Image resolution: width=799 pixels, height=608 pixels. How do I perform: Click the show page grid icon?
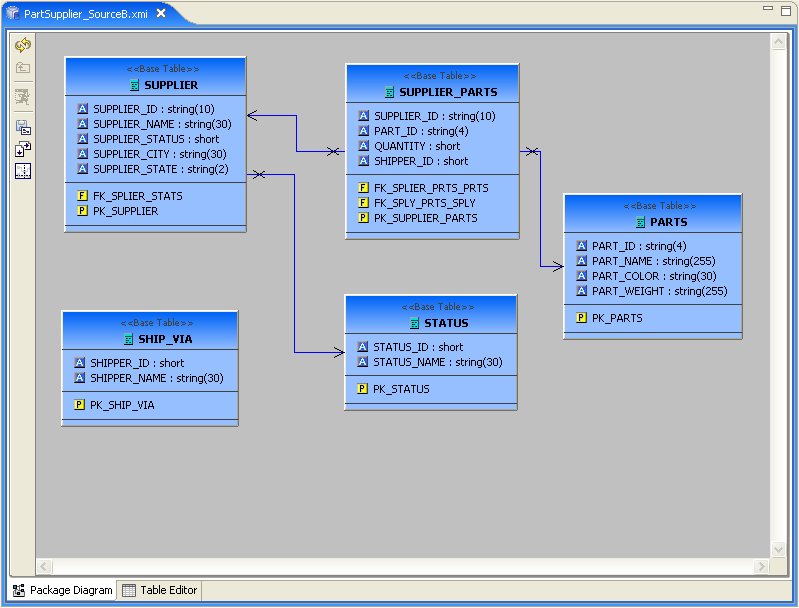pyautogui.click(x=23, y=171)
